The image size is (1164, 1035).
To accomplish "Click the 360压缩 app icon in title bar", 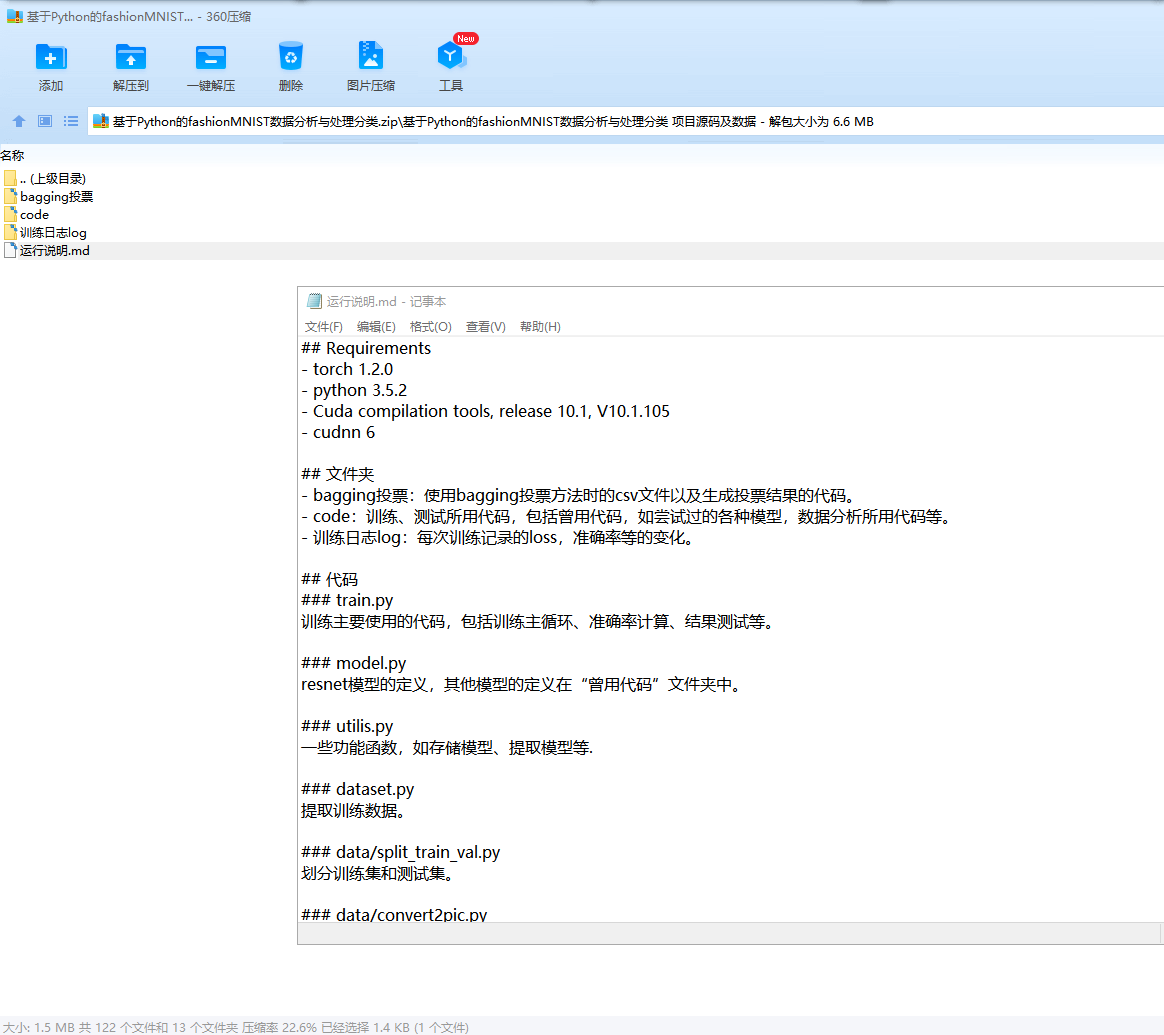I will [14, 16].
